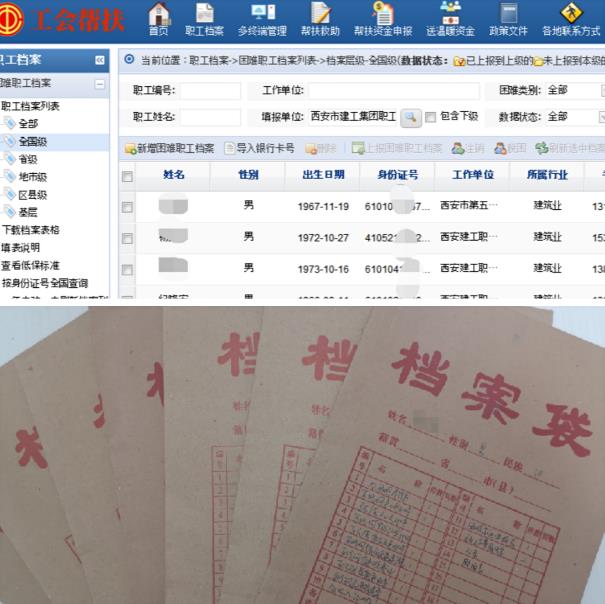Open 多终端管理 in top navigation
The height and width of the screenshot is (604, 605).
[262, 18]
